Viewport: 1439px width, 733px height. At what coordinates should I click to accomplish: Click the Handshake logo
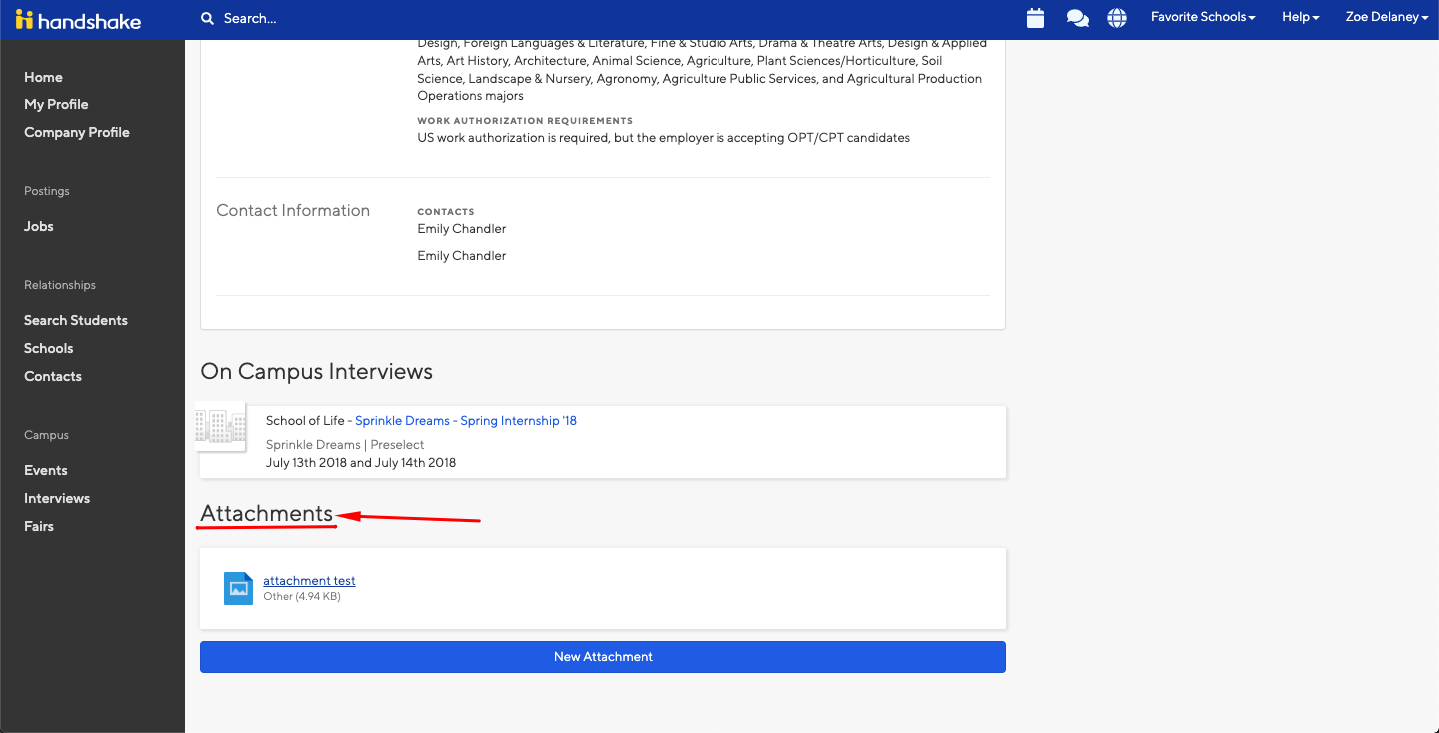[x=78, y=20]
